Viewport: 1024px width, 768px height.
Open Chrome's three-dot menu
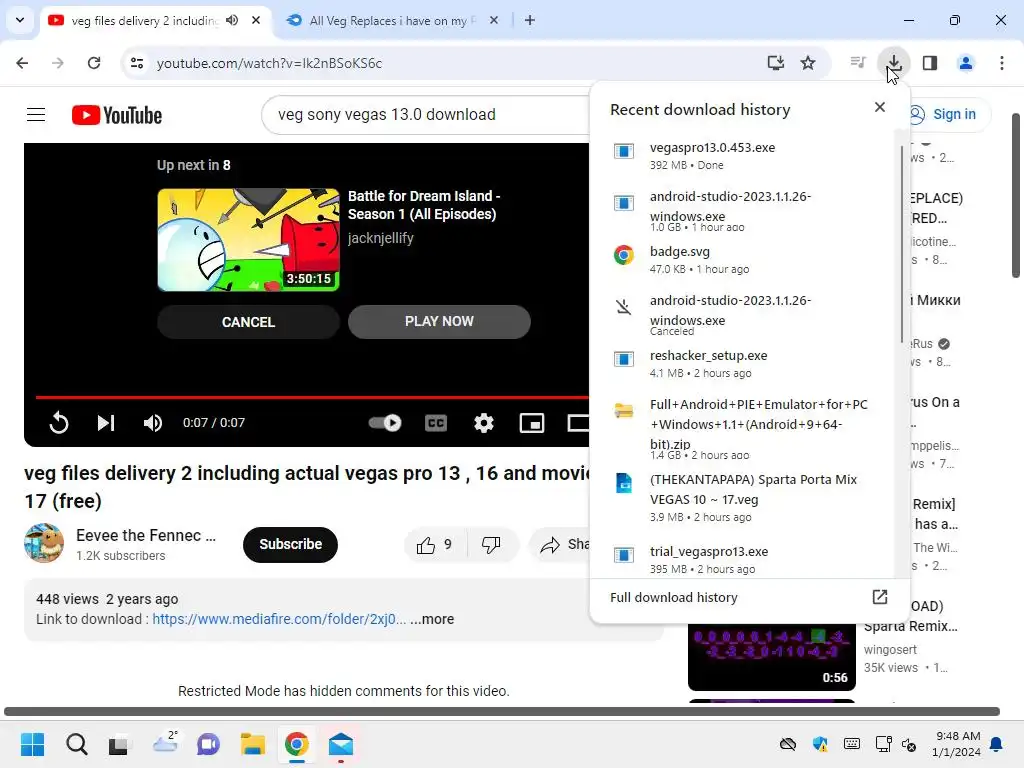point(1002,63)
